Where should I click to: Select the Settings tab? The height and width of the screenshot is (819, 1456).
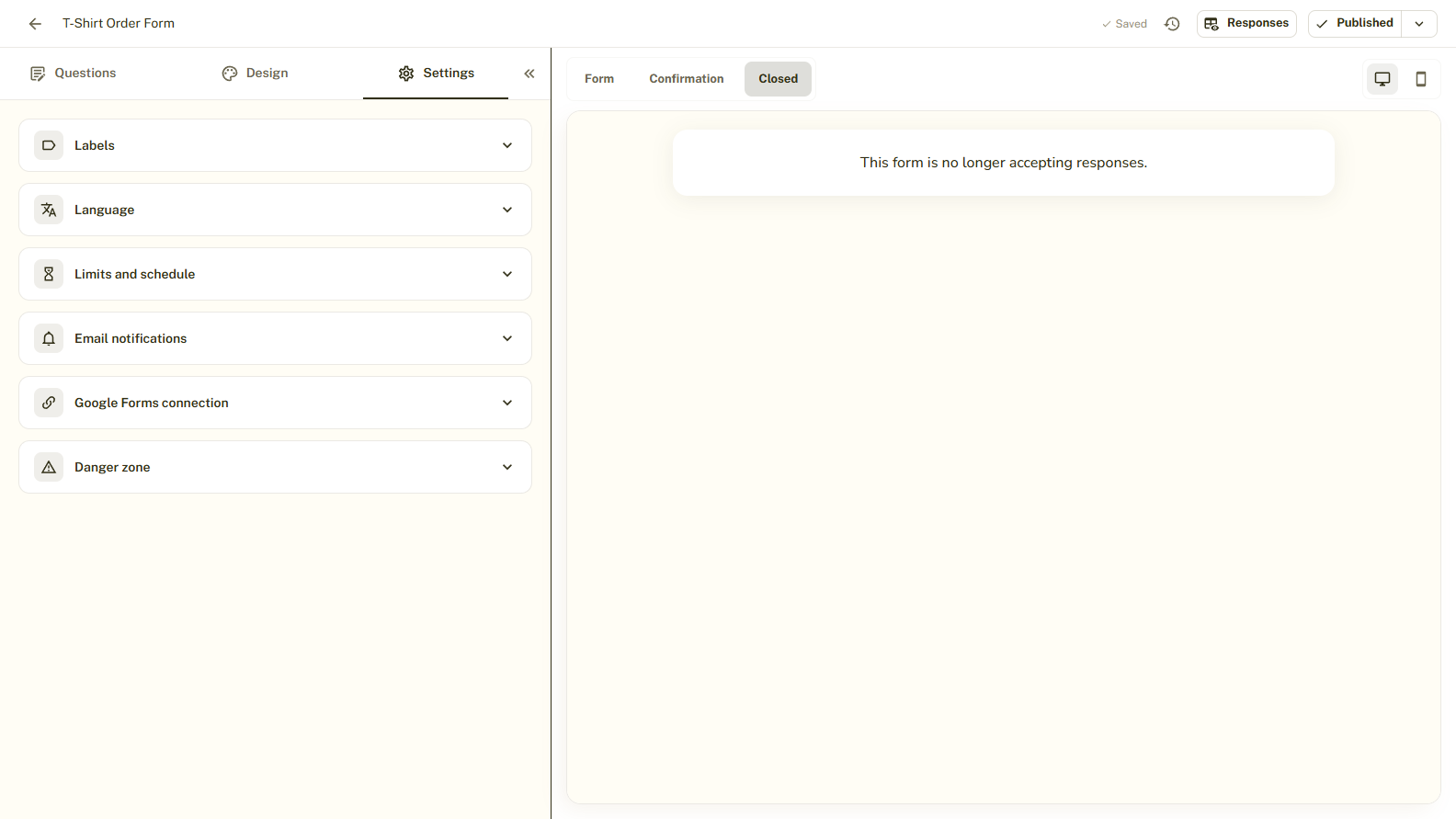point(436,74)
